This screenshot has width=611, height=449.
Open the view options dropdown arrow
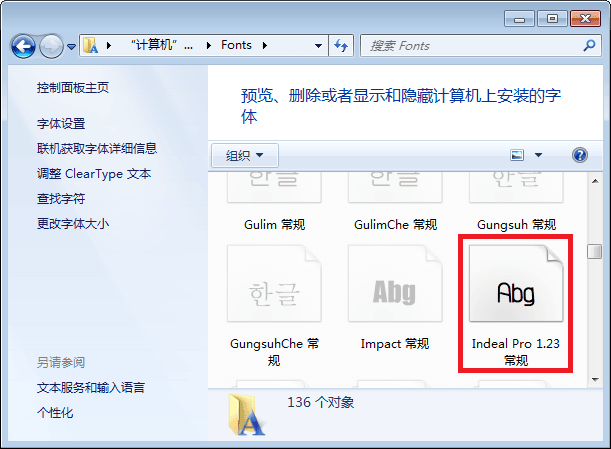click(x=539, y=155)
